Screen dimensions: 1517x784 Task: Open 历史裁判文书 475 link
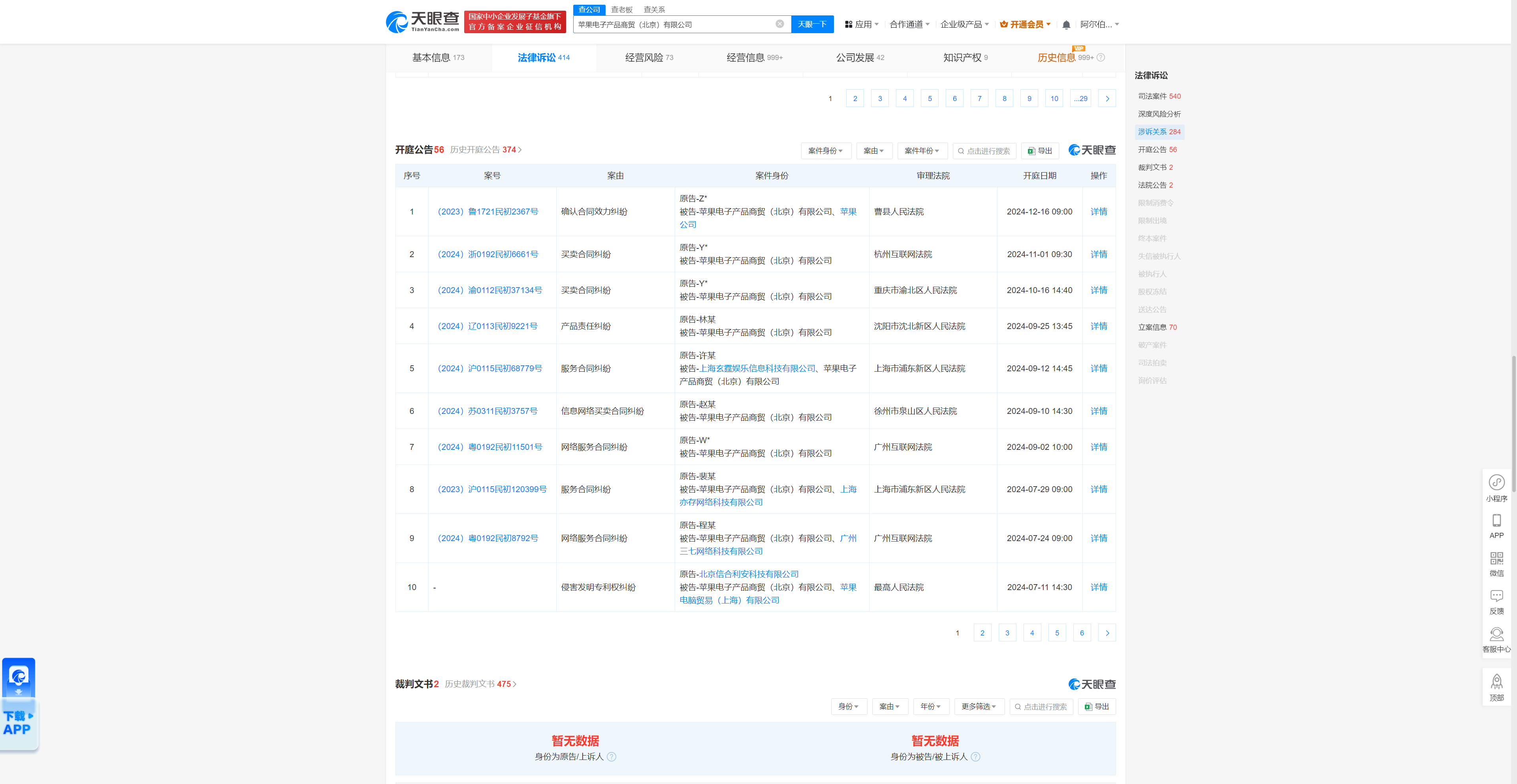coord(480,684)
